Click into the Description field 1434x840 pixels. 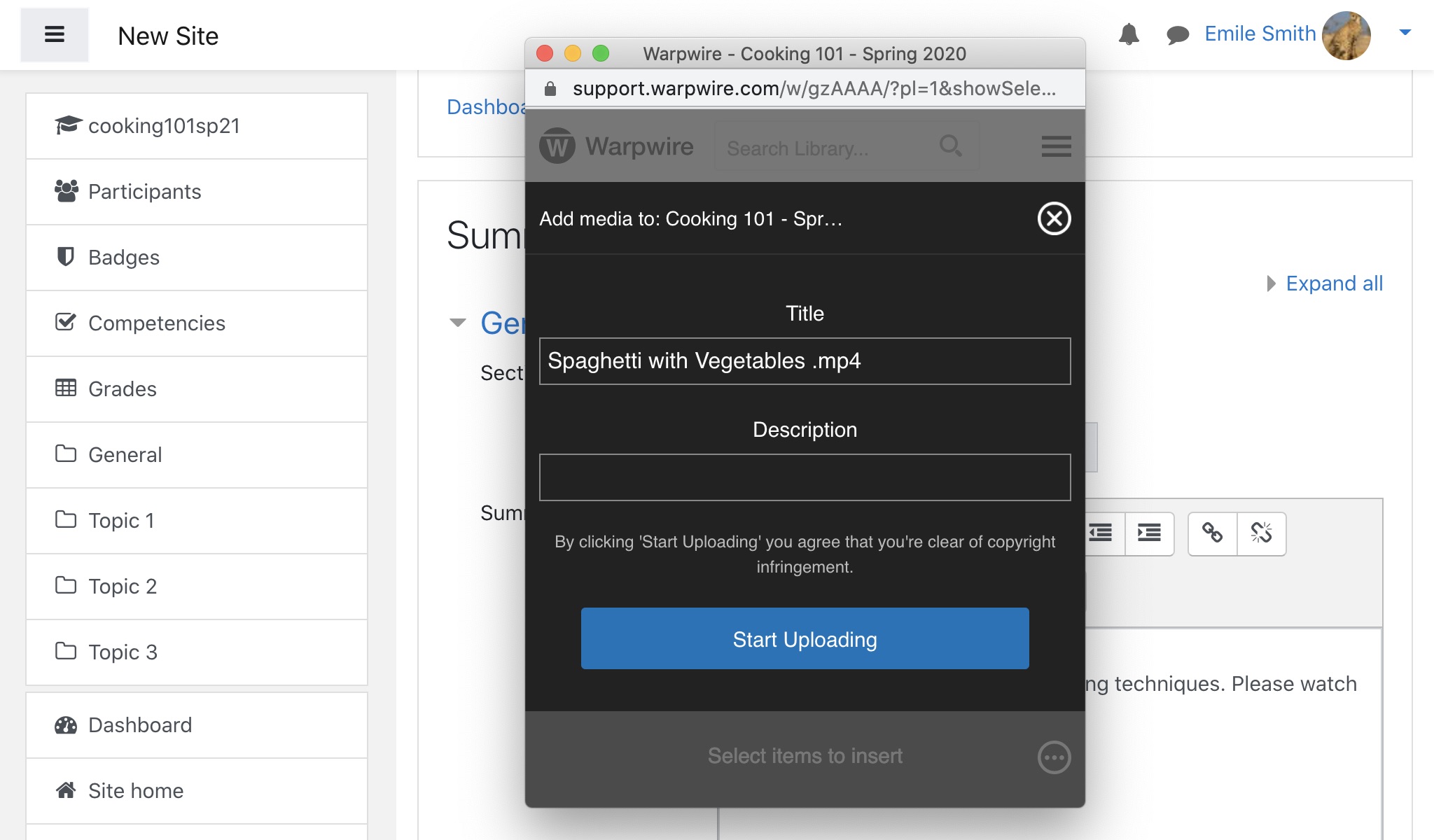pyautogui.click(x=805, y=477)
